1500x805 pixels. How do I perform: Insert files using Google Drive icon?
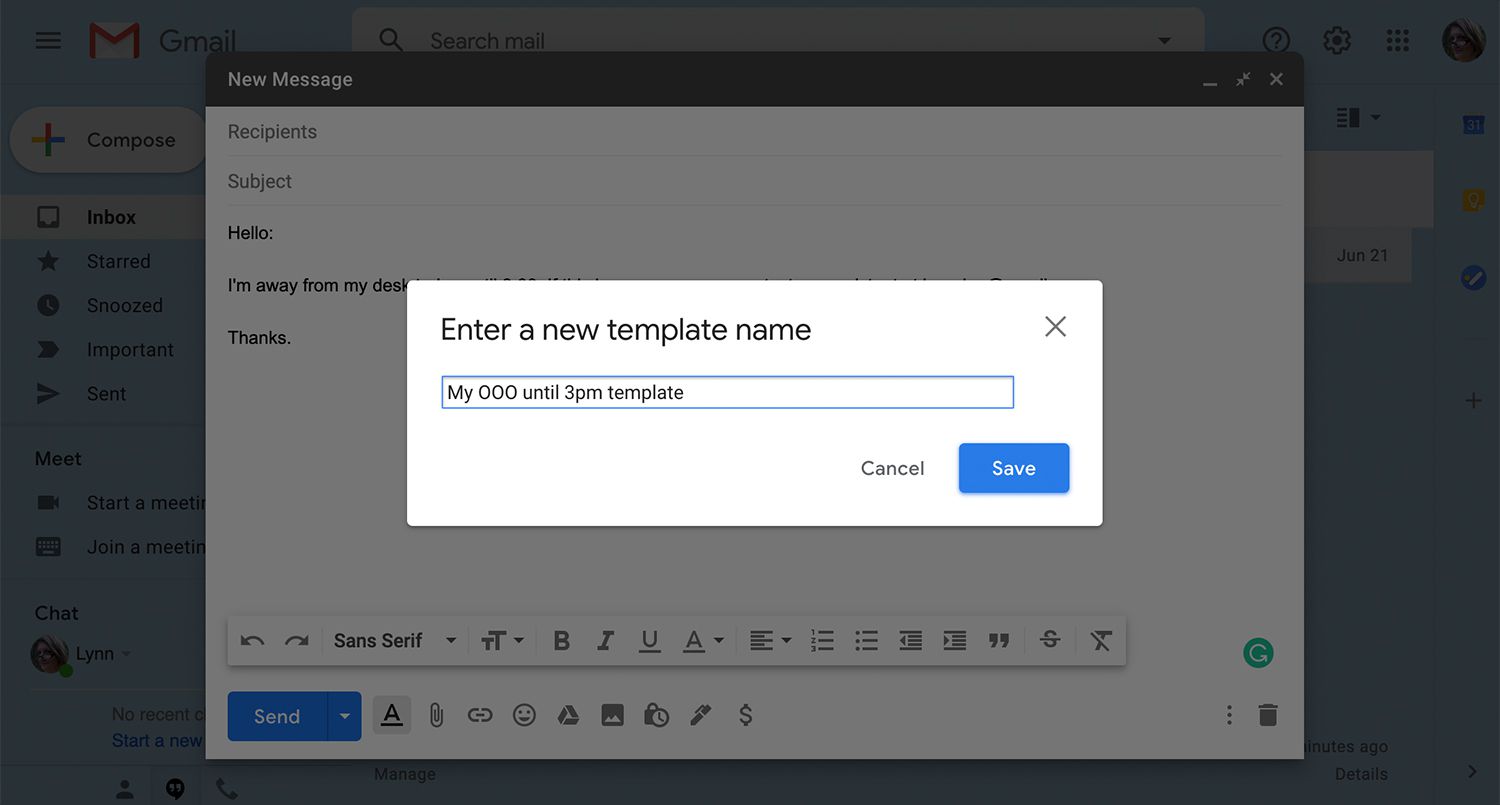568,715
